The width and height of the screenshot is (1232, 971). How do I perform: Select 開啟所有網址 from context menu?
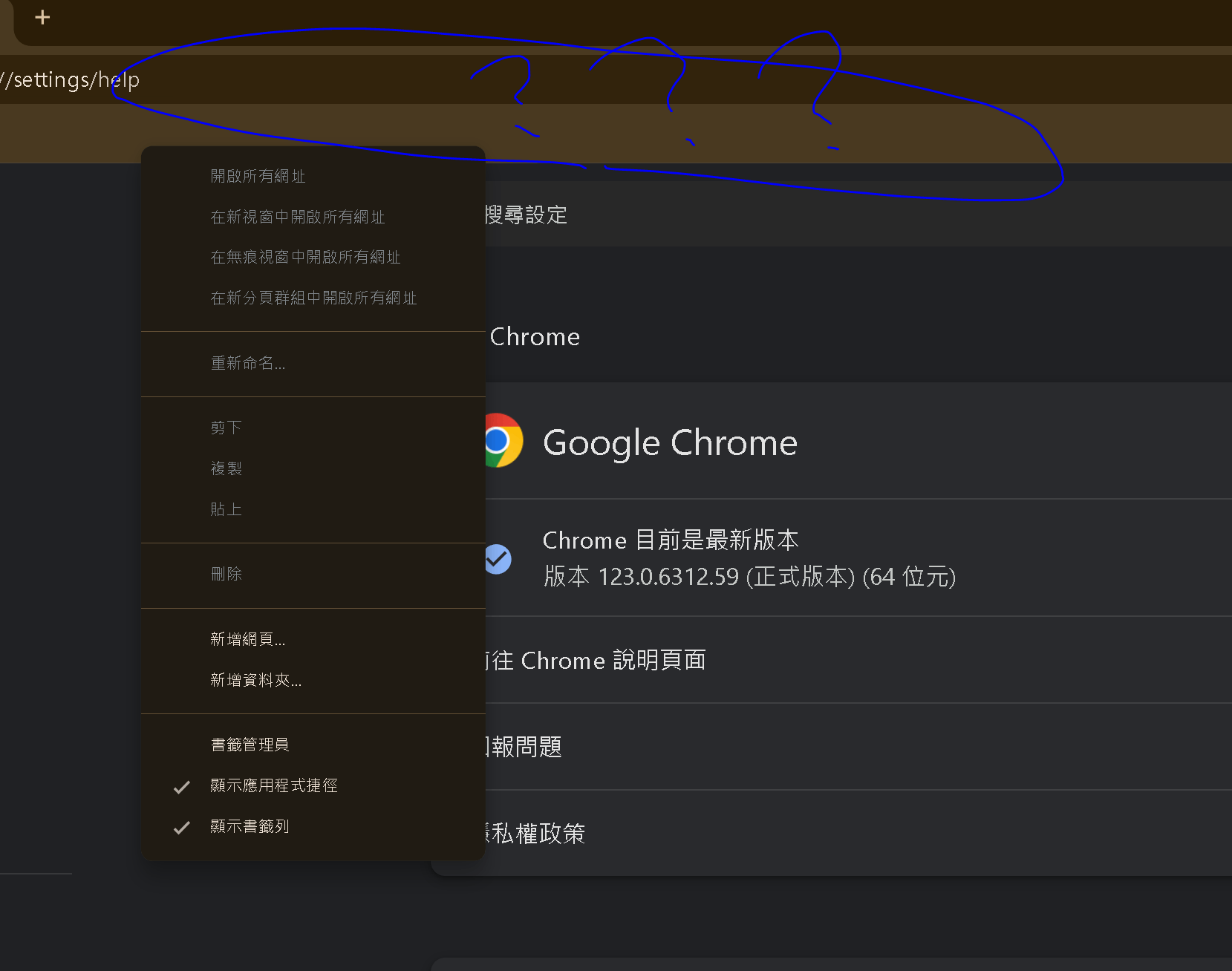(x=258, y=175)
